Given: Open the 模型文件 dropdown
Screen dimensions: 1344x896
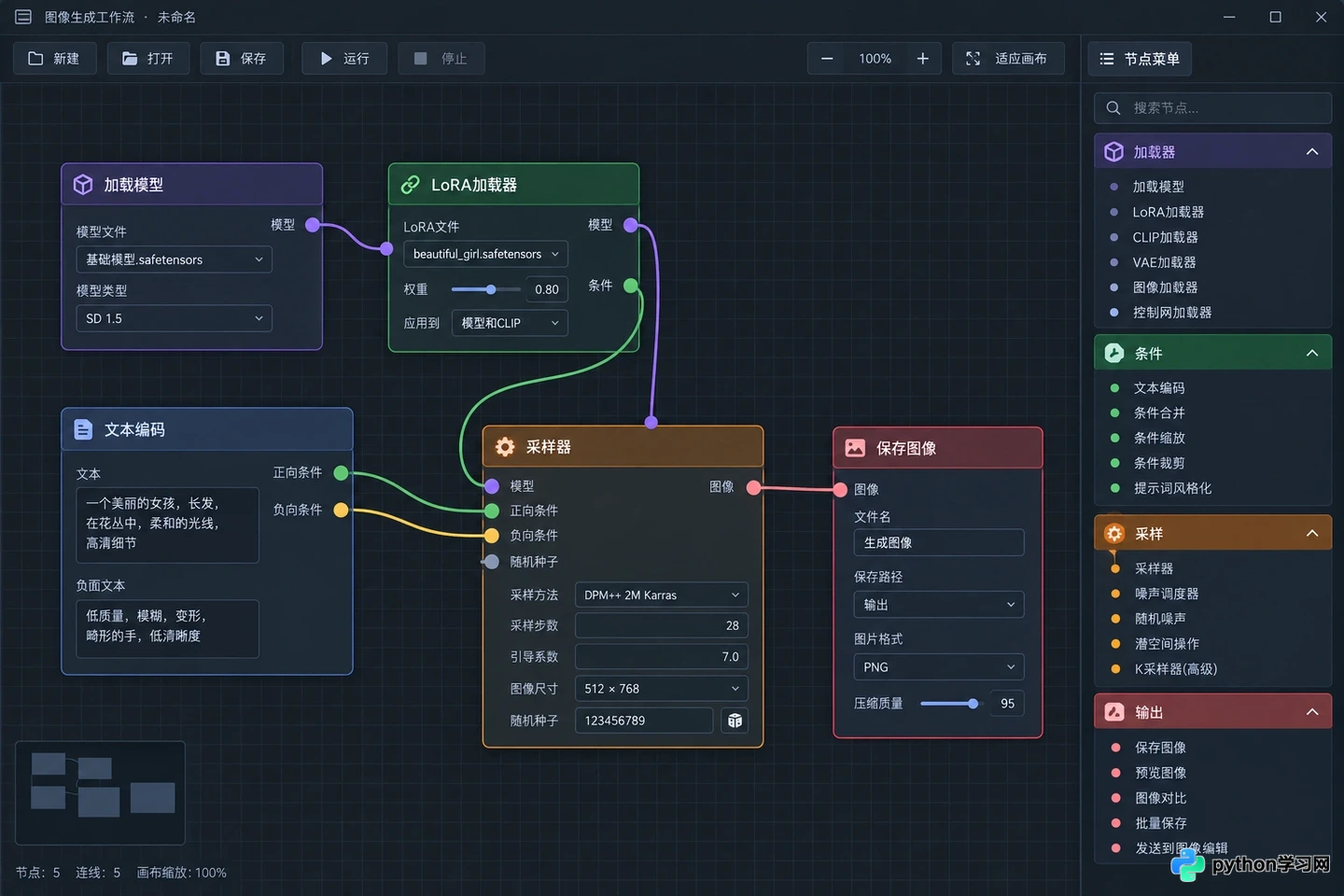Looking at the screenshot, I should pos(174,259).
